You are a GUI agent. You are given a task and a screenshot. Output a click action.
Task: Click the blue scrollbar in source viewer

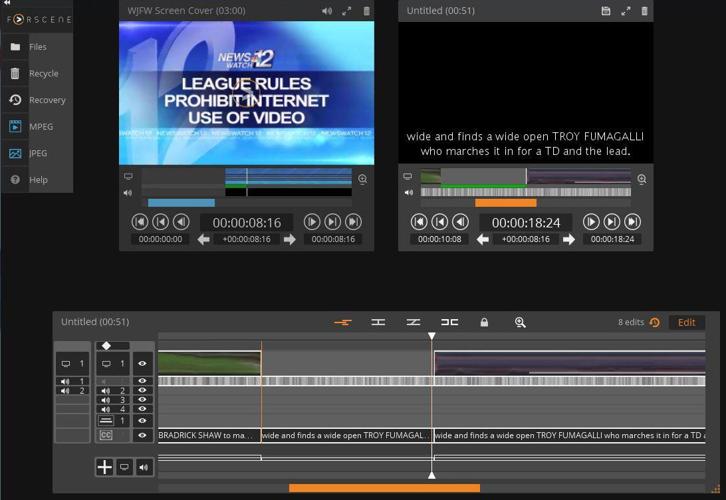pyautogui.click(x=181, y=203)
